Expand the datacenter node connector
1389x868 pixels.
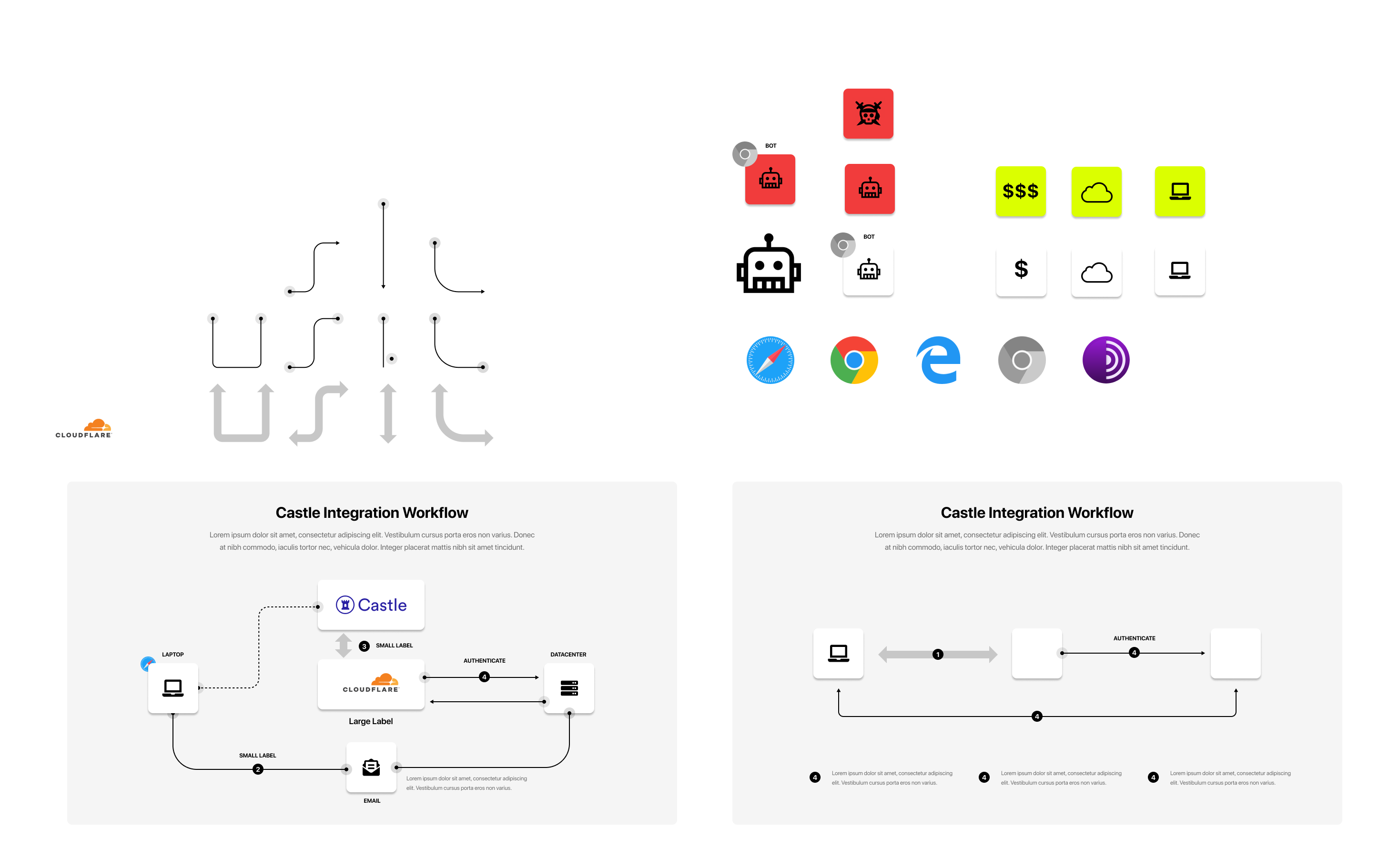[569, 713]
